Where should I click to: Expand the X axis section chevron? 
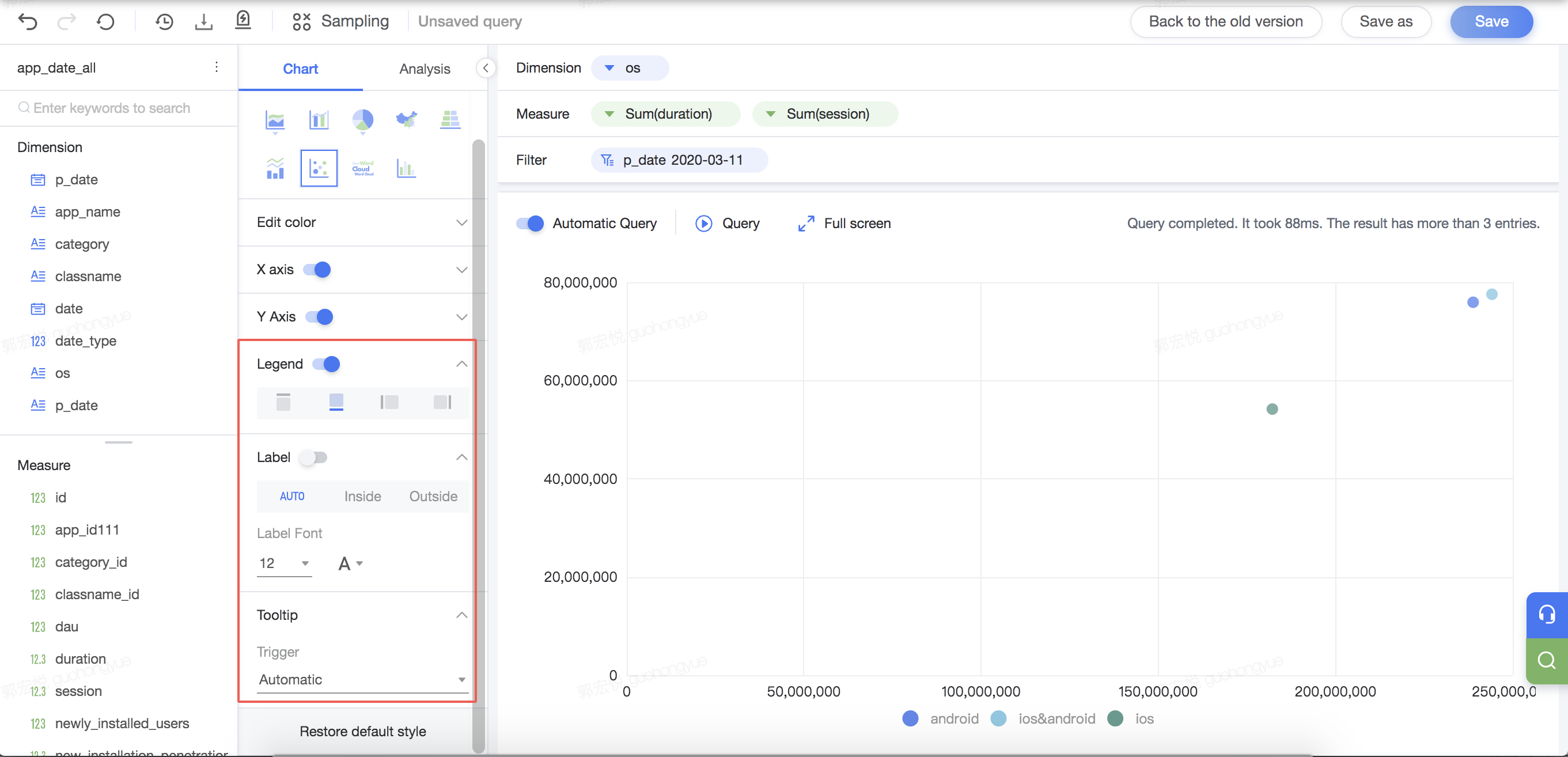[462, 270]
